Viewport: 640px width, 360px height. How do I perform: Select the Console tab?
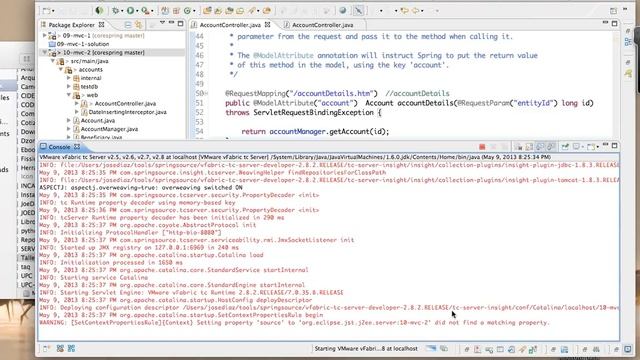(x=59, y=147)
